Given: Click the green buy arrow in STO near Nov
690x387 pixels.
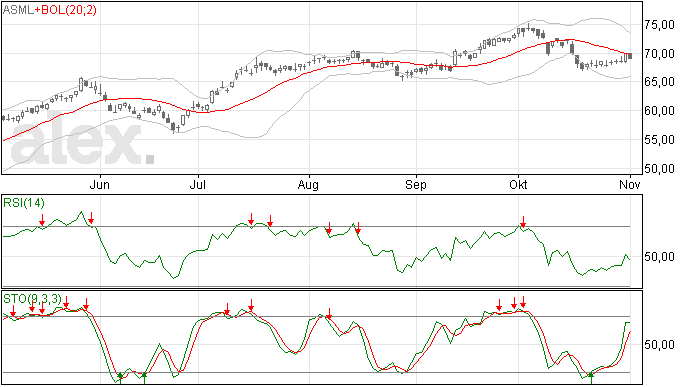Looking at the screenshot, I should click(591, 378).
